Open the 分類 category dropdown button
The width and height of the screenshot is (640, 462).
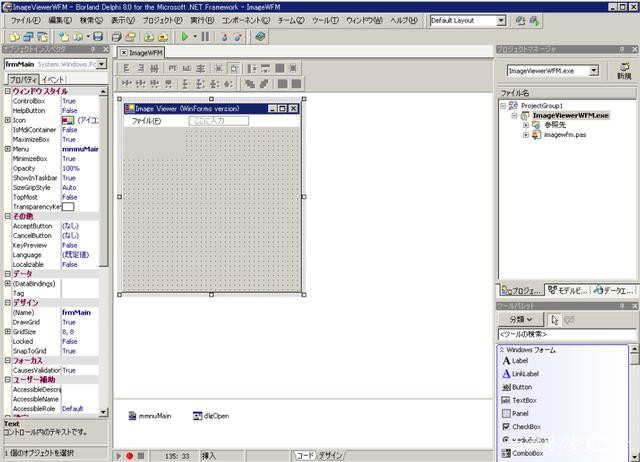521,320
